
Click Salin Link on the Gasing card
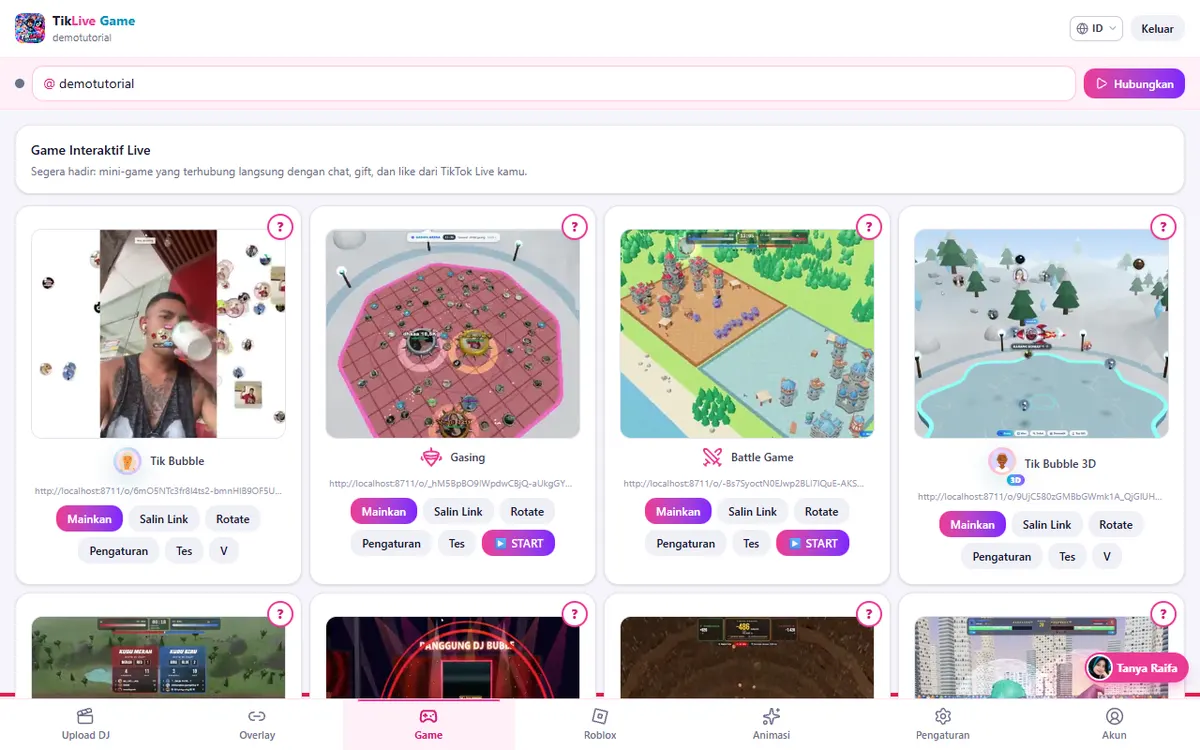pos(458,511)
